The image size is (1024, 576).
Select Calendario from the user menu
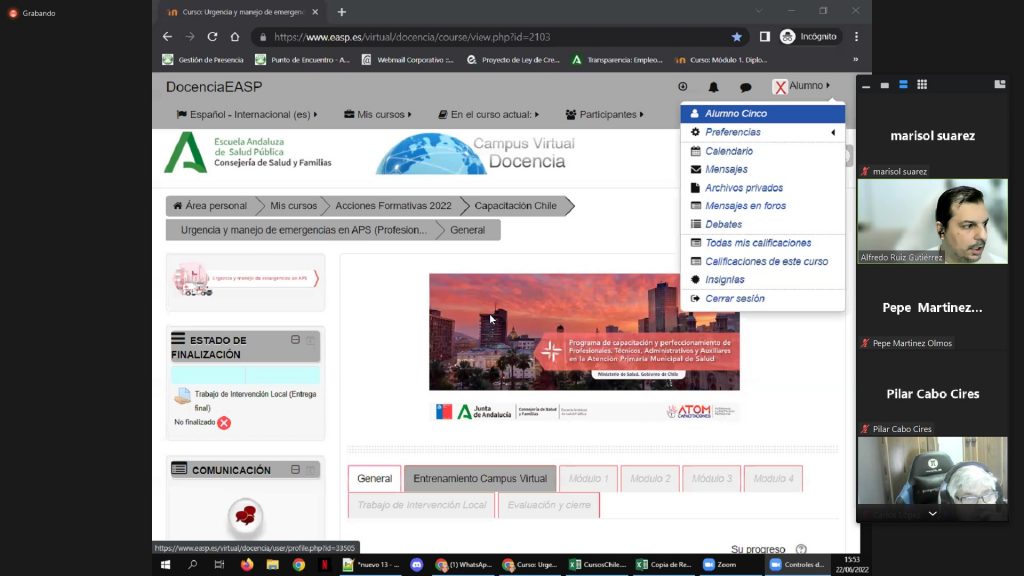tap(729, 151)
